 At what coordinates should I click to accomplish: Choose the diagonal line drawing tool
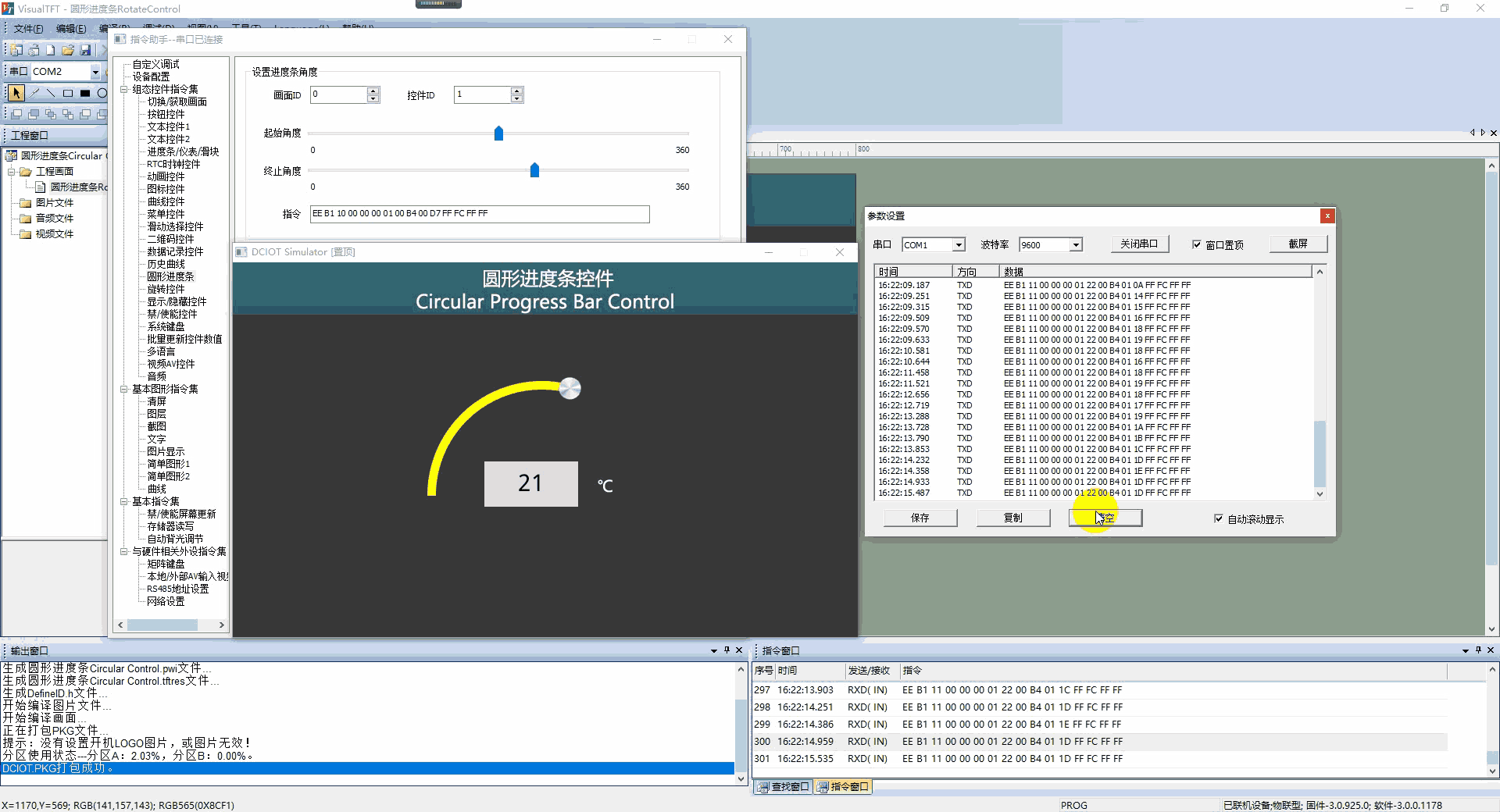(x=51, y=93)
